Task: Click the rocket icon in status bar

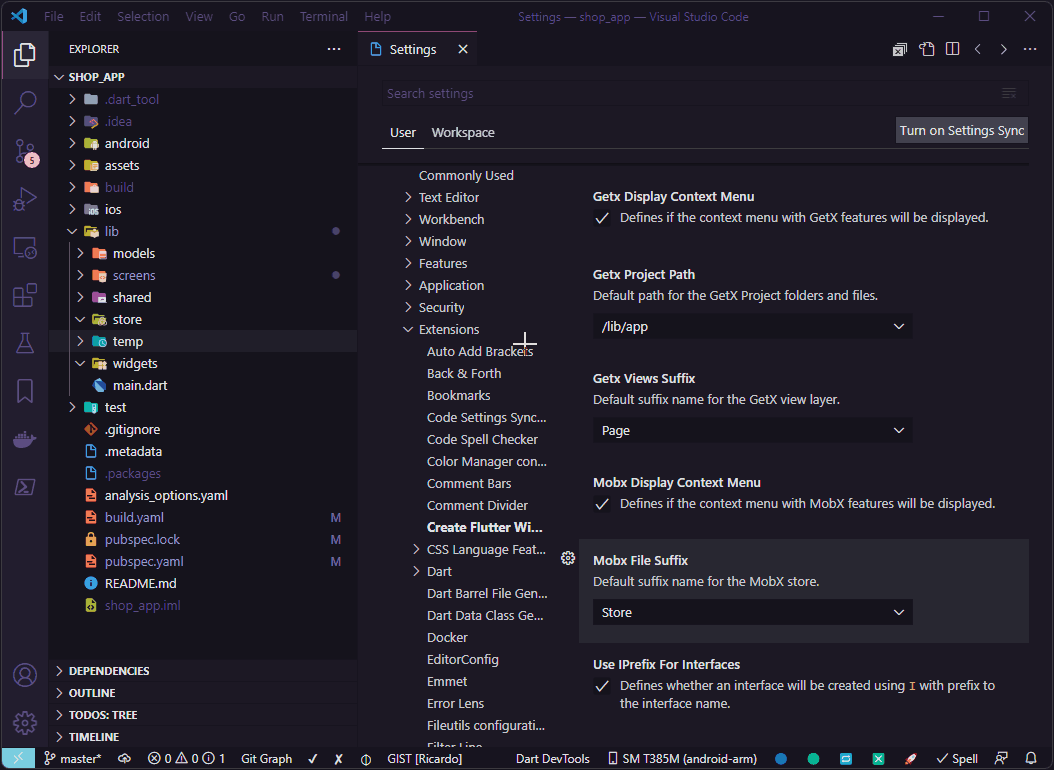Action: click(x=910, y=759)
